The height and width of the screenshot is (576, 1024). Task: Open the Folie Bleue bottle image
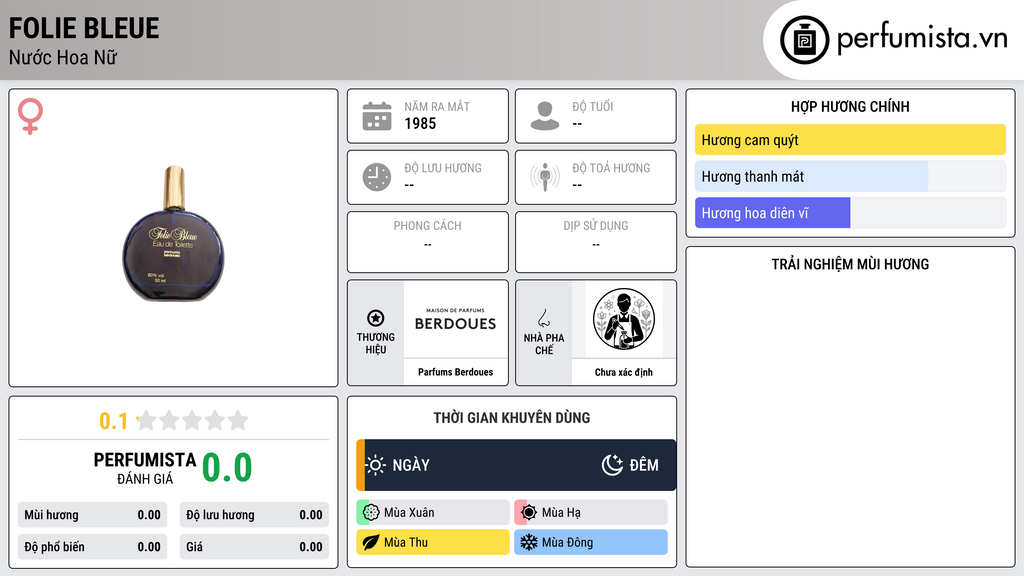(x=173, y=234)
